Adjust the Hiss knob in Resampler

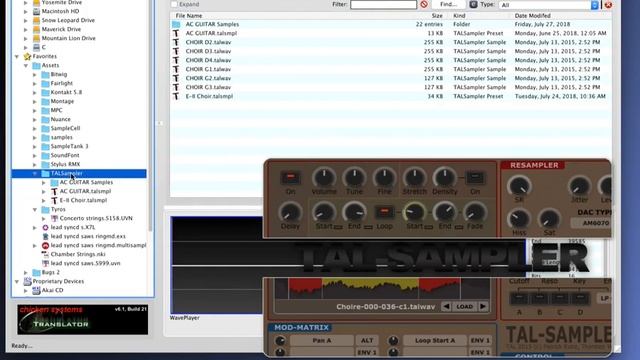(x=519, y=219)
